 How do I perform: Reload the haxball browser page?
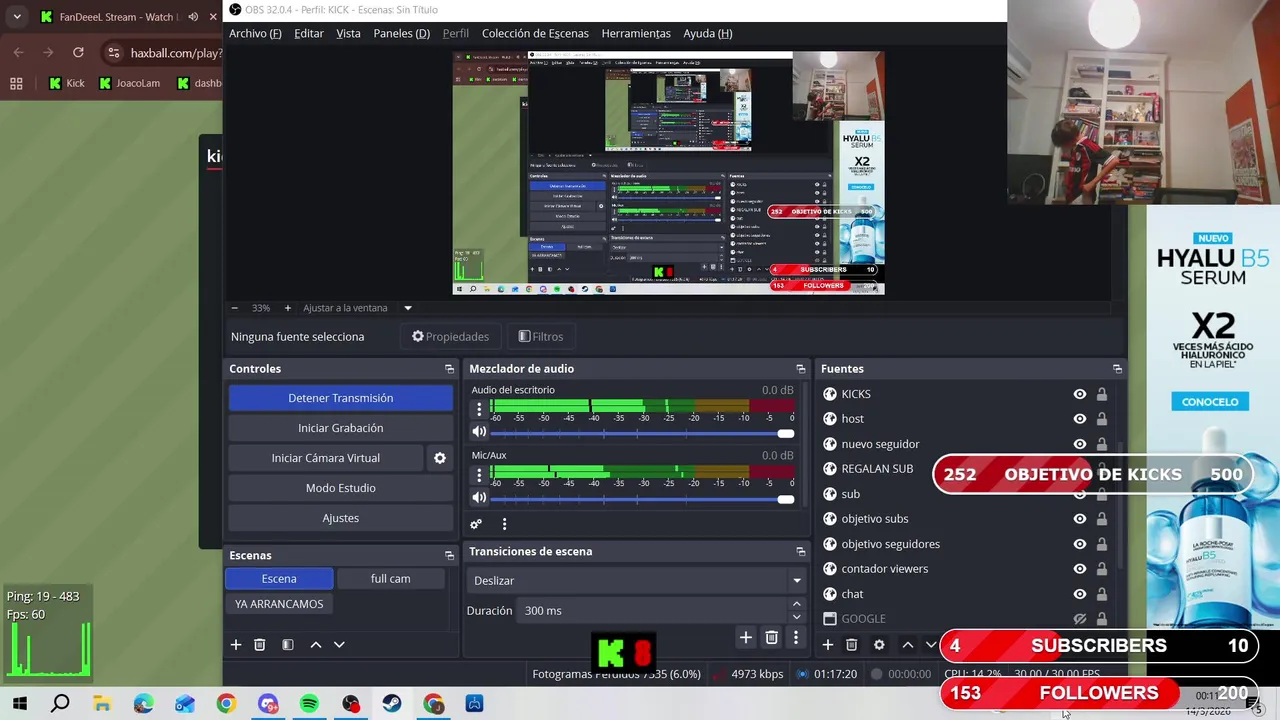pos(78,52)
